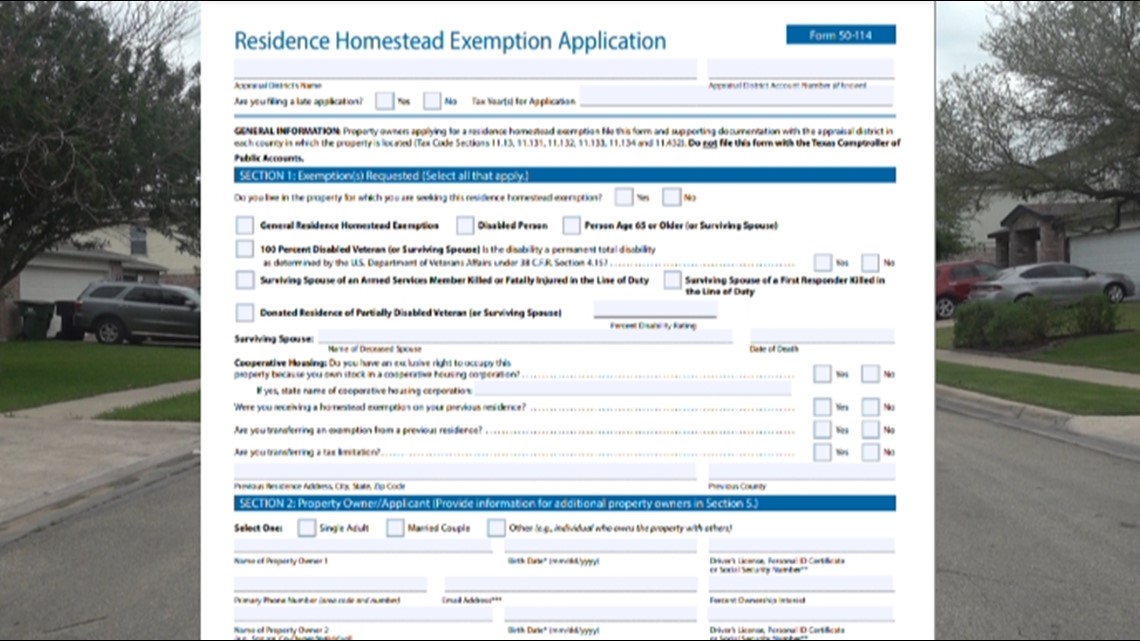Click the SECTION 1 Exemption(s) Requested header

click(x=565, y=175)
